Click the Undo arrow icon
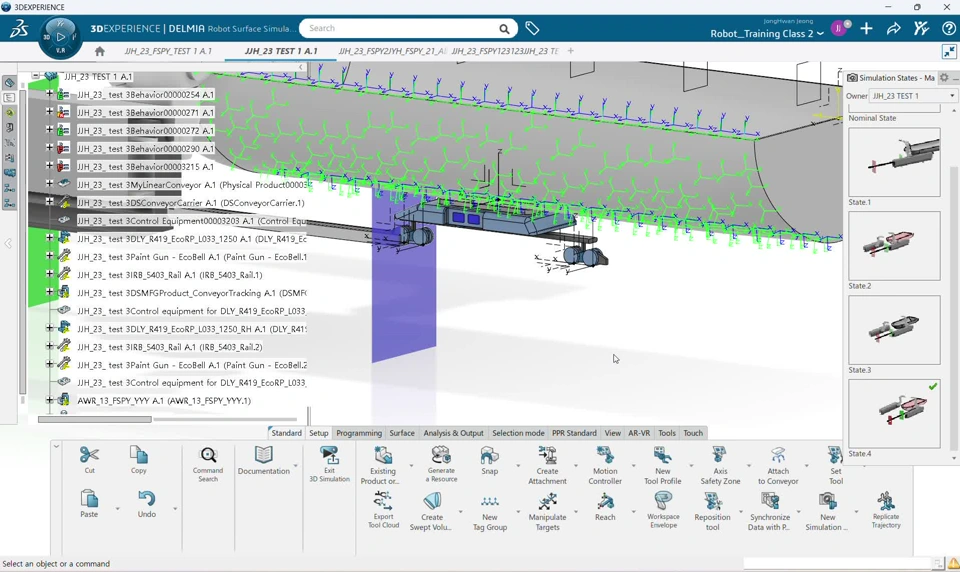The height and width of the screenshot is (572, 960). tap(146, 499)
